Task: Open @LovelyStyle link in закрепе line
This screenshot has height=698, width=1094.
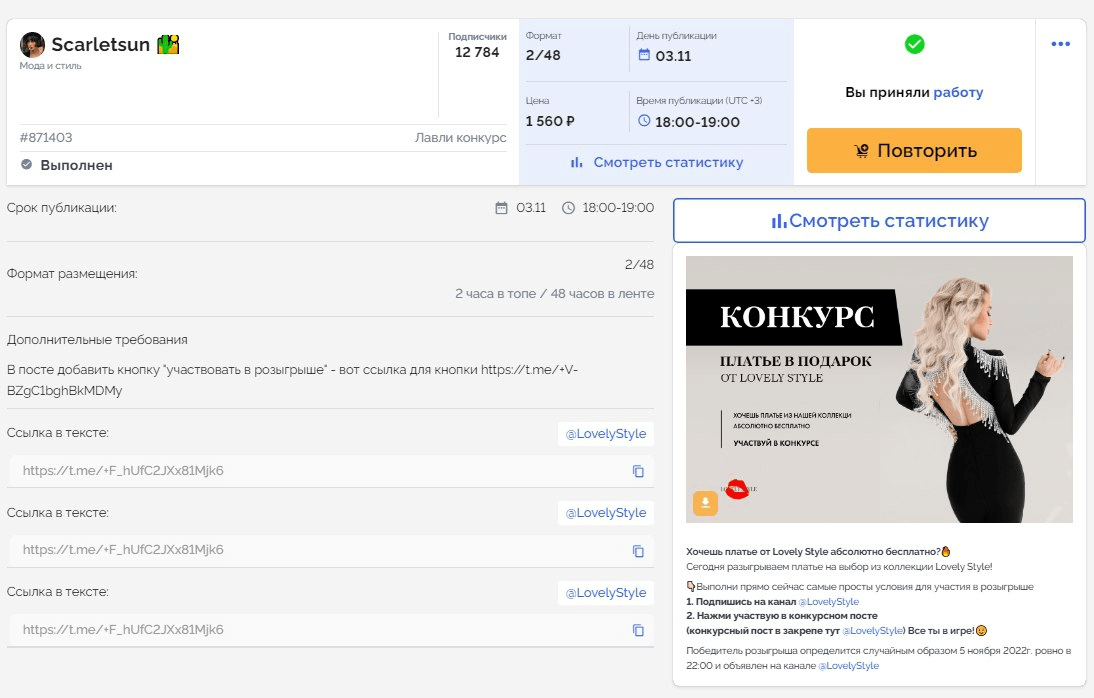Action: (873, 630)
